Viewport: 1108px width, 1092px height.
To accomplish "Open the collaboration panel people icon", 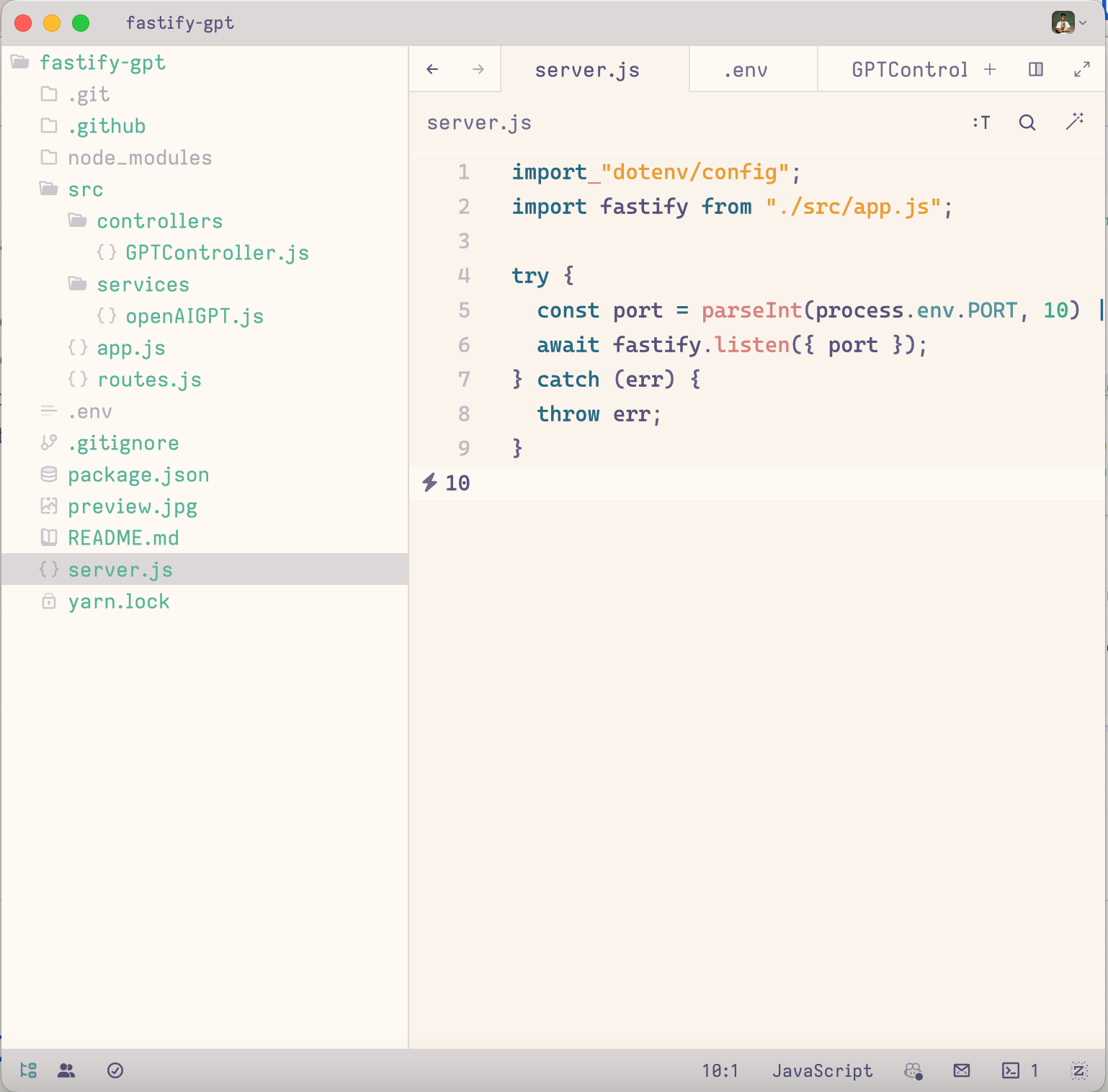I will [x=66, y=1070].
